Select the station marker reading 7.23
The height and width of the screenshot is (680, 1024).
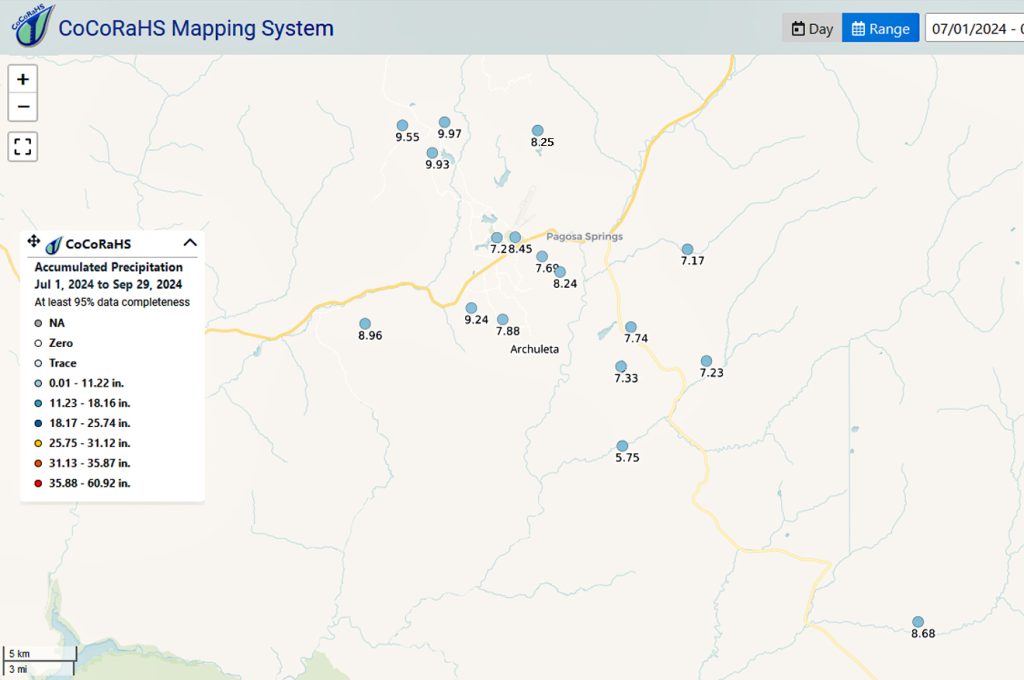point(706,361)
